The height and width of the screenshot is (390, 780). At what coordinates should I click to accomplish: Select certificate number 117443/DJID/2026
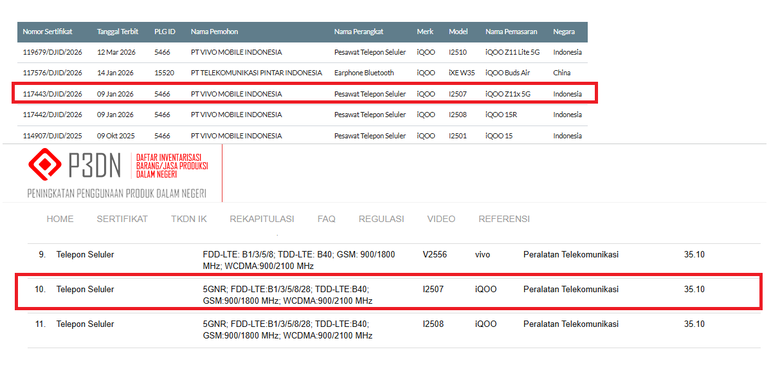pyautogui.click(x=53, y=94)
